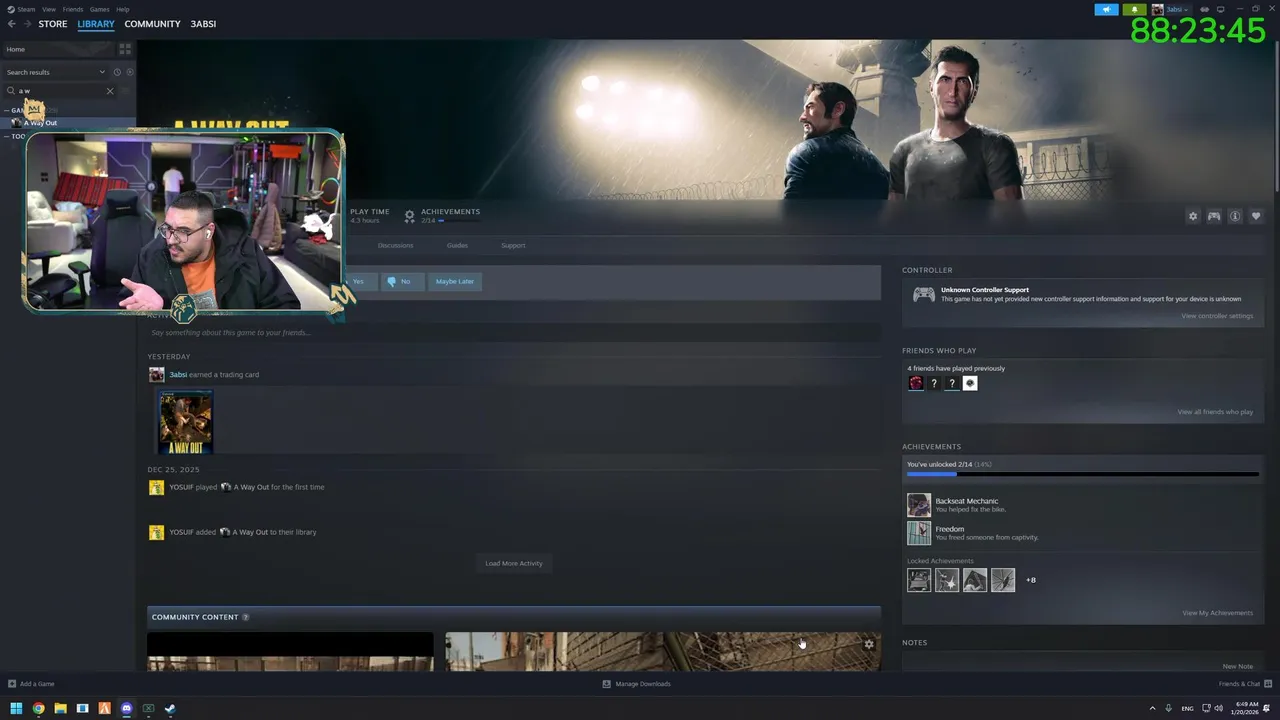
Task: Open Discord from the taskbar
Action: [126, 708]
